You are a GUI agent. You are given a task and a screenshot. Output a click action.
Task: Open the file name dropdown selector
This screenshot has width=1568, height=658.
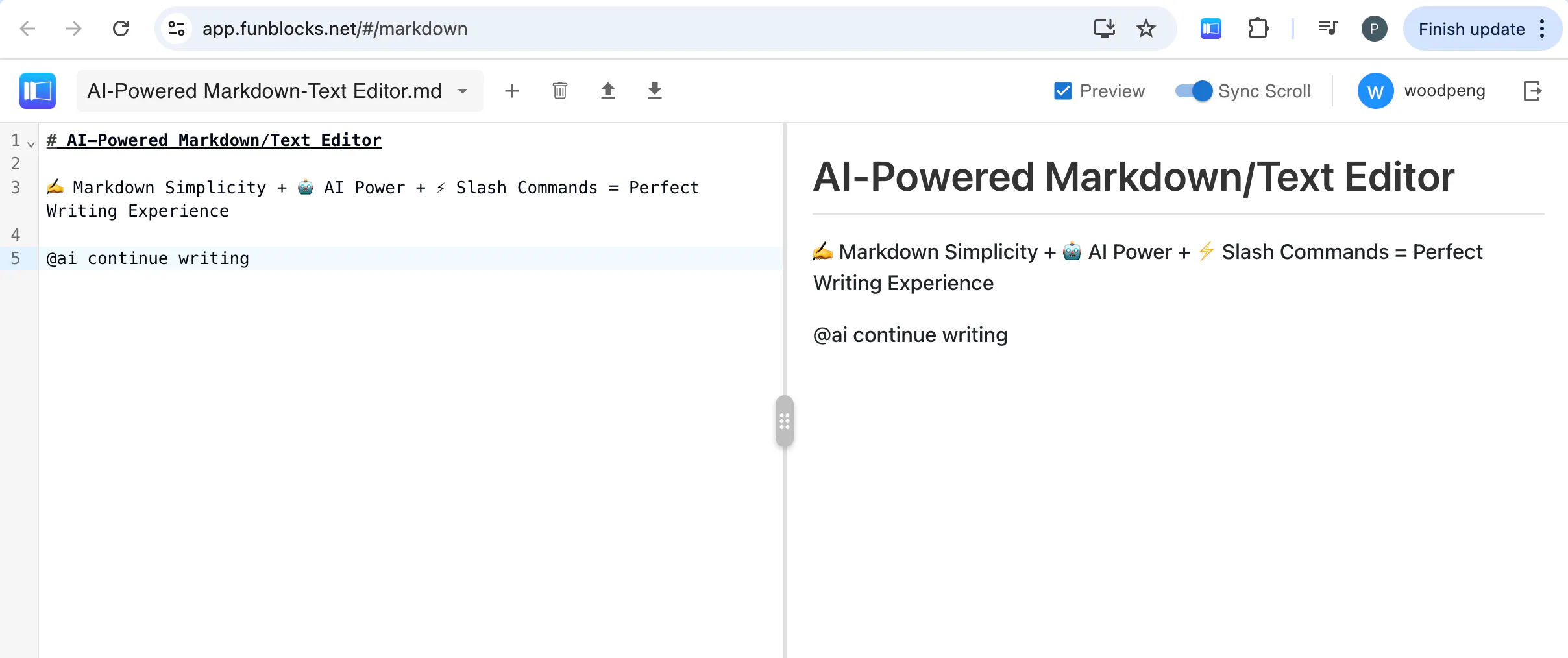pos(280,91)
